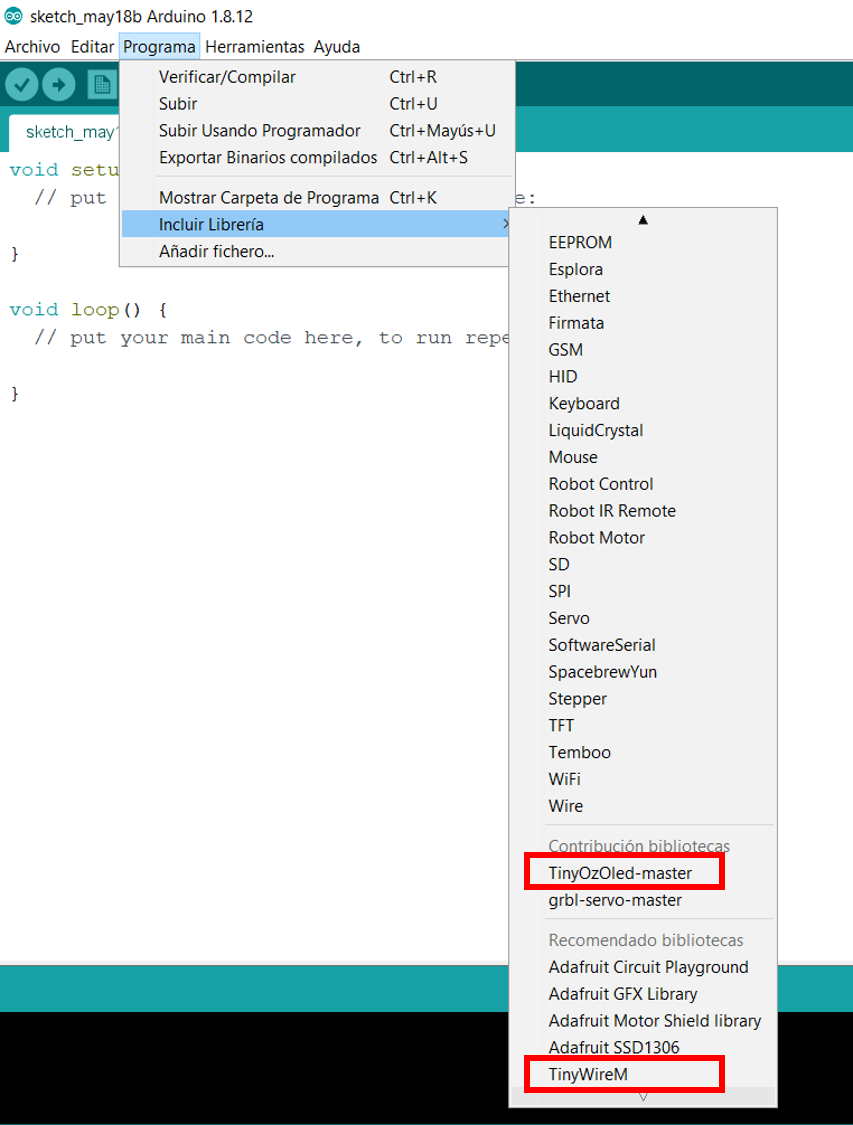This screenshot has width=853, height=1125.
Task: Select the Subir menu entry
Action: pos(317,103)
